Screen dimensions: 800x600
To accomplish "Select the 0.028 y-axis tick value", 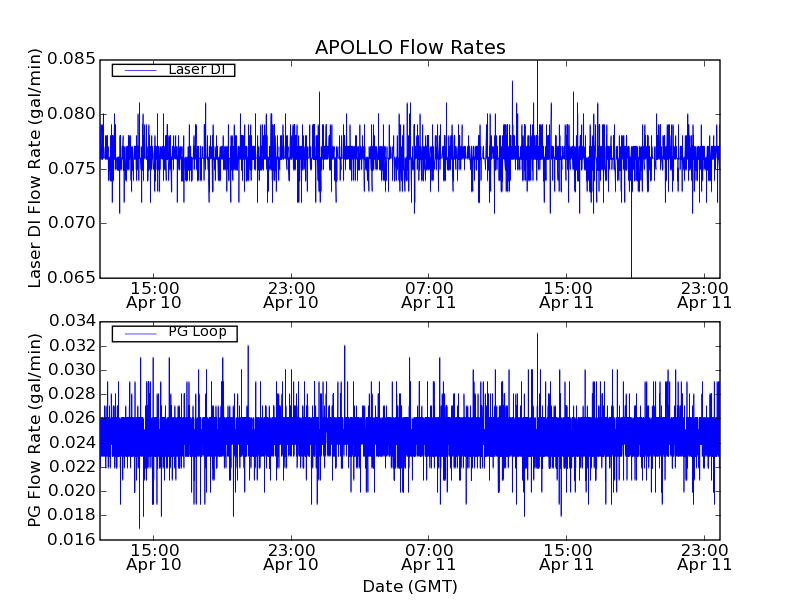I will pos(72,394).
